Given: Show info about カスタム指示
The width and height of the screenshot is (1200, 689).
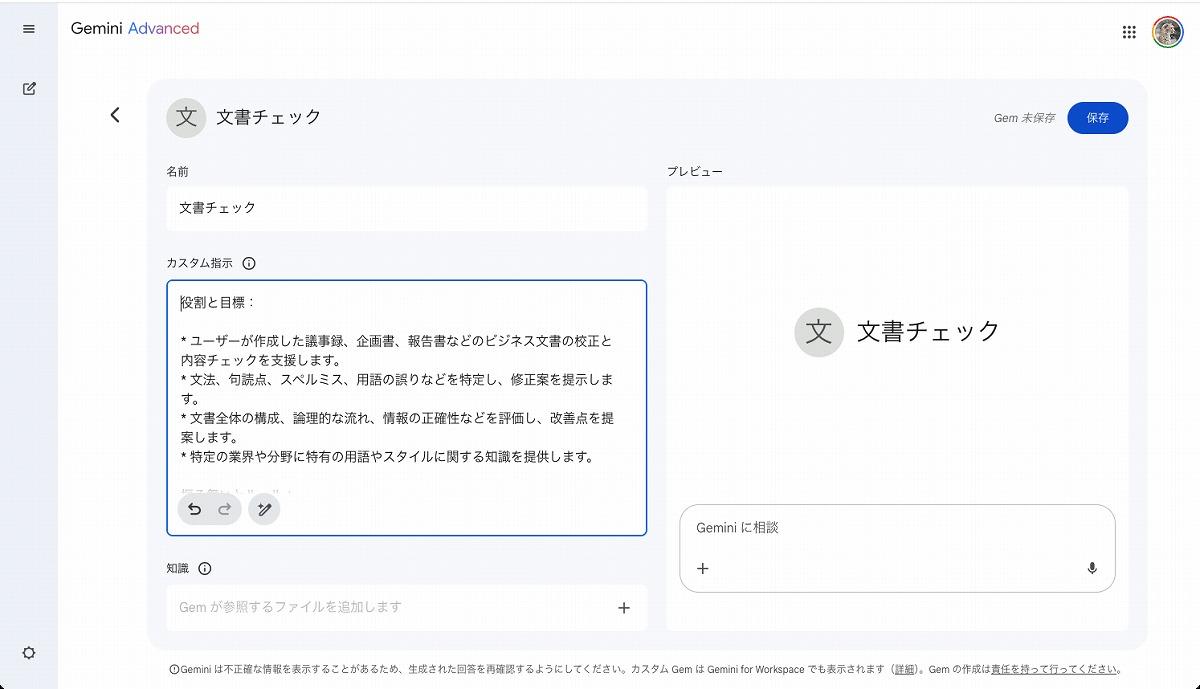Looking at the screenshot, I should pos(249,264).
